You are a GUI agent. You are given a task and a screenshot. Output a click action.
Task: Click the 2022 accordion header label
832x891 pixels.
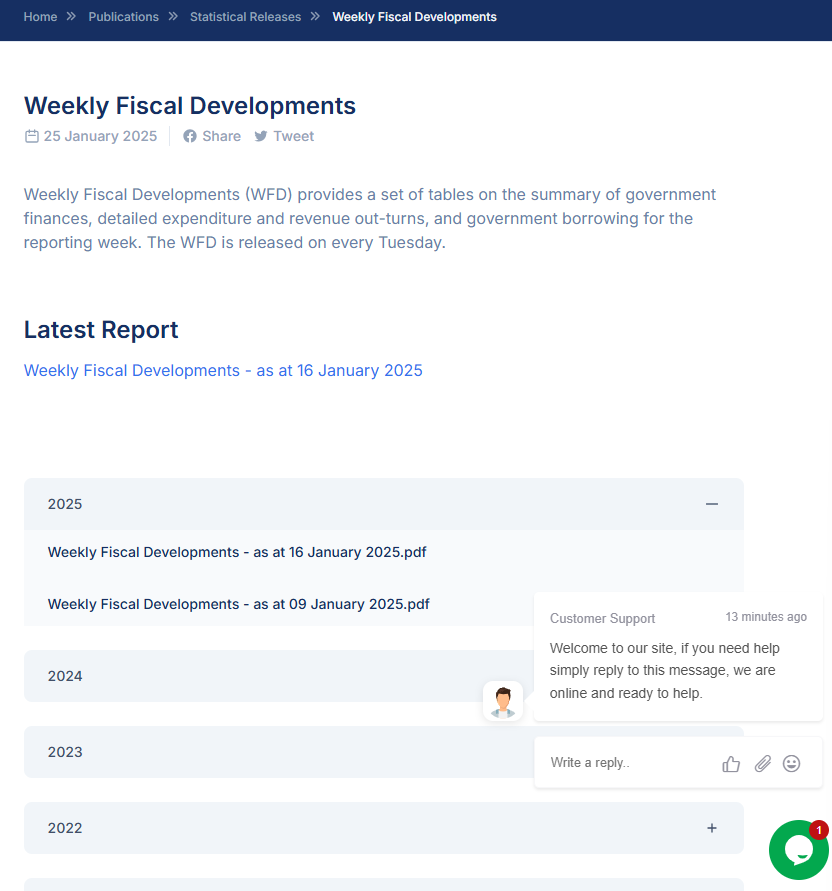(x=65, y=828)
